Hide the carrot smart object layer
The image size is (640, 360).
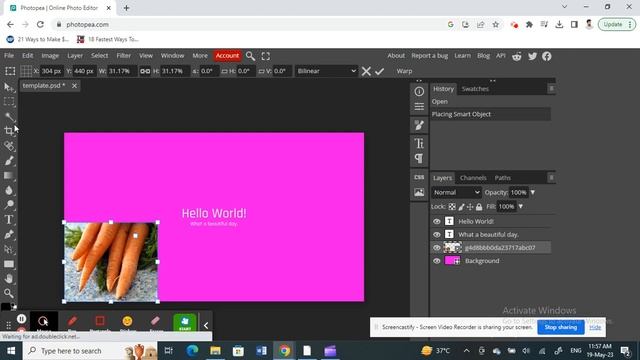[x=437, y=248]
